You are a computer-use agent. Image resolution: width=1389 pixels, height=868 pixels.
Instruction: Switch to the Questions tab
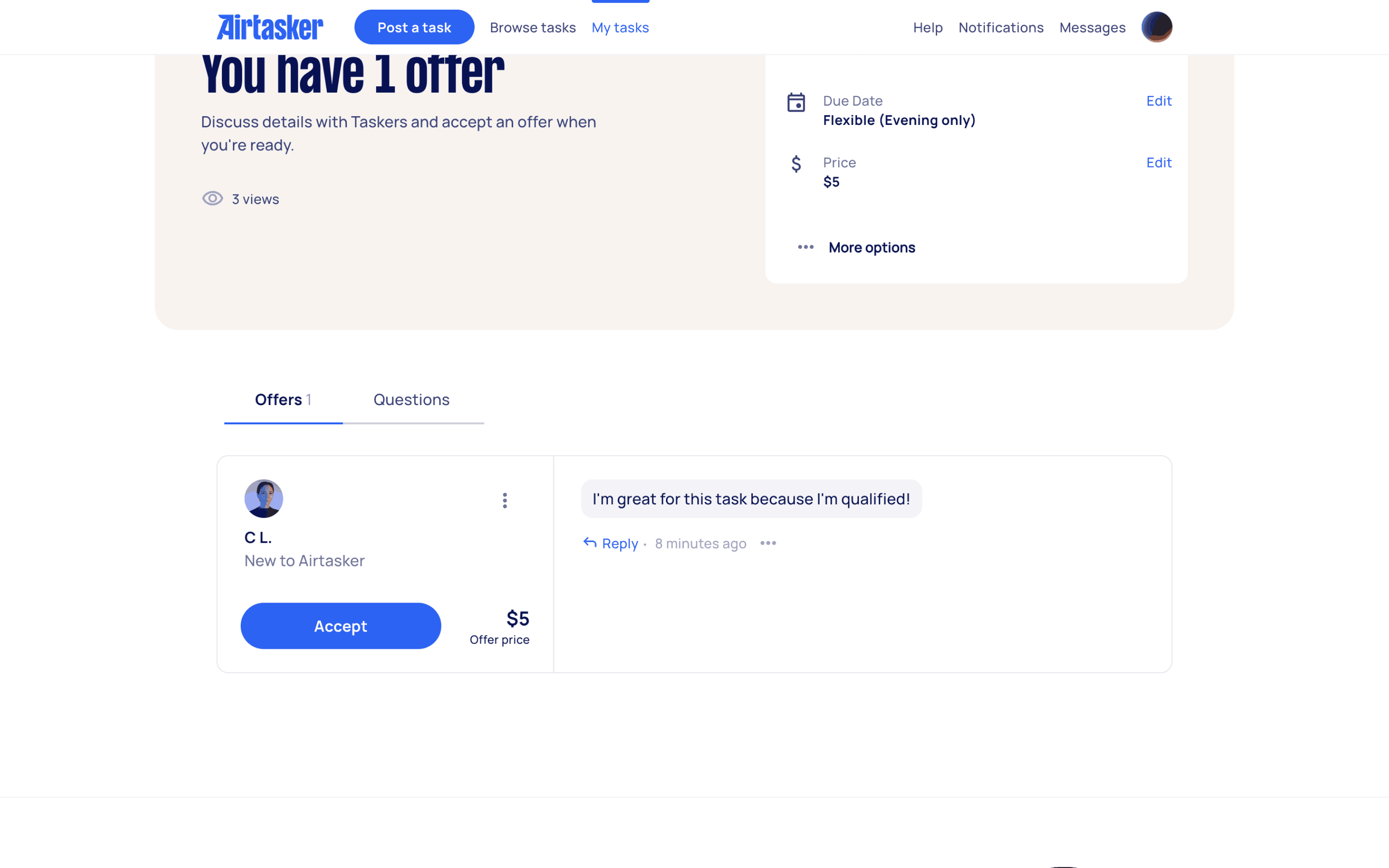(412, 400)
